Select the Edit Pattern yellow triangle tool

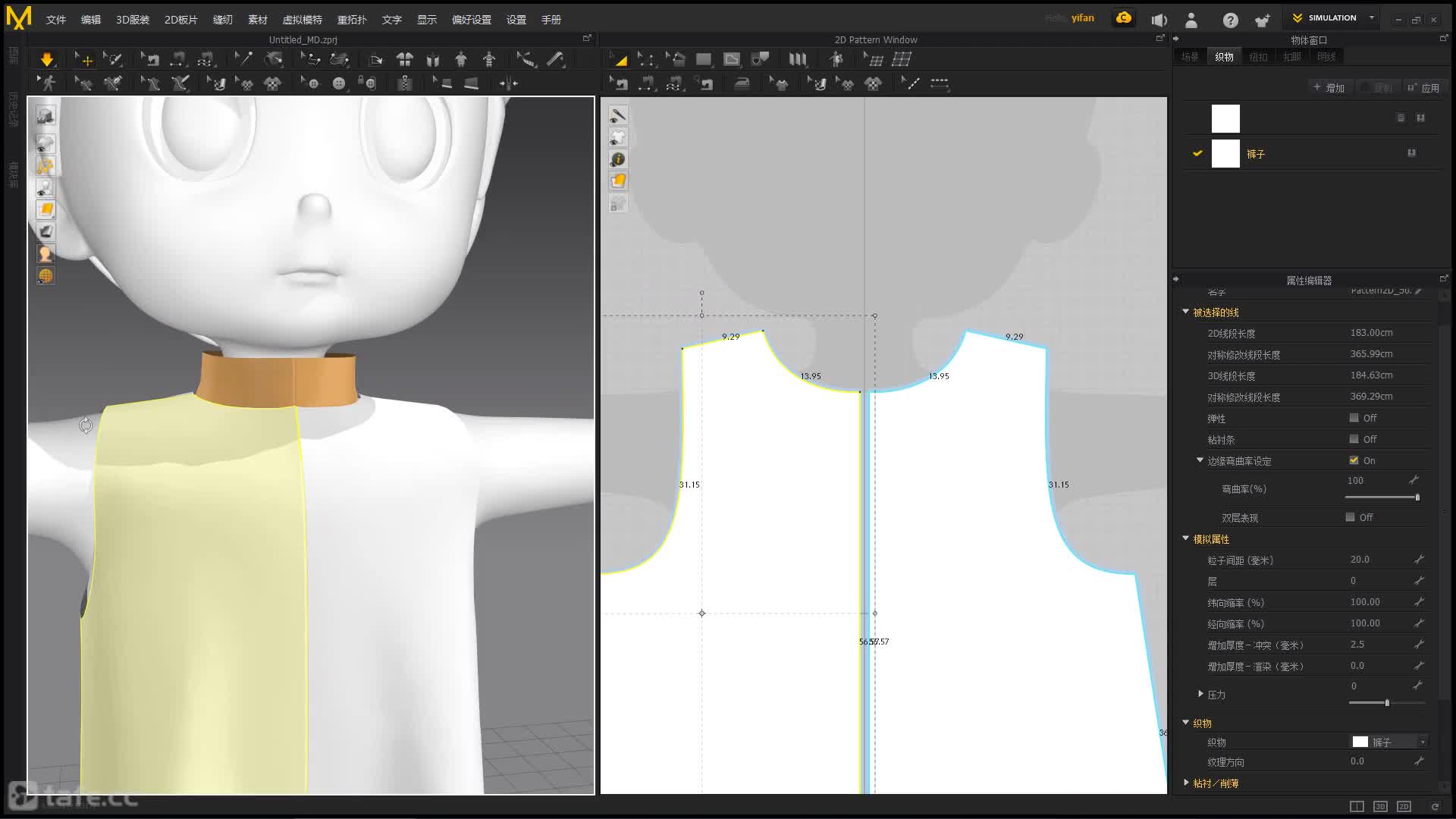tap(619, 59)
